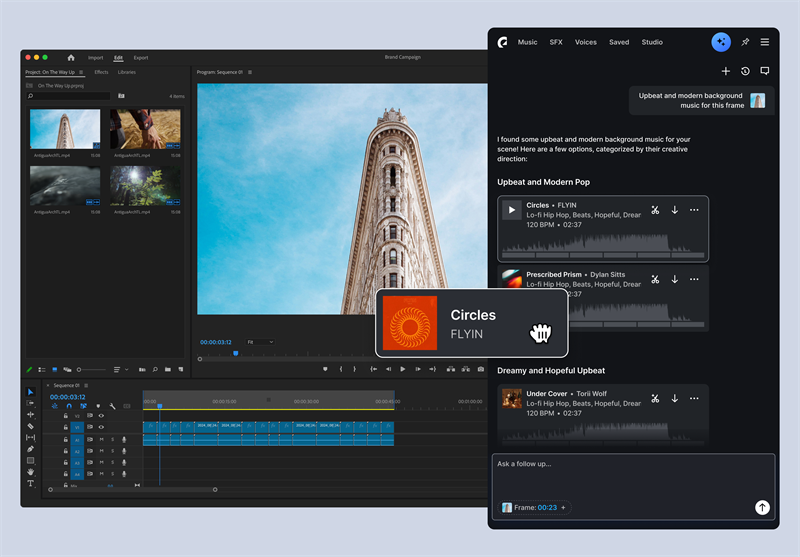Screen dimensions: 800x557
Task: Open the hamburger menu in the music panel
Action: 765,42
